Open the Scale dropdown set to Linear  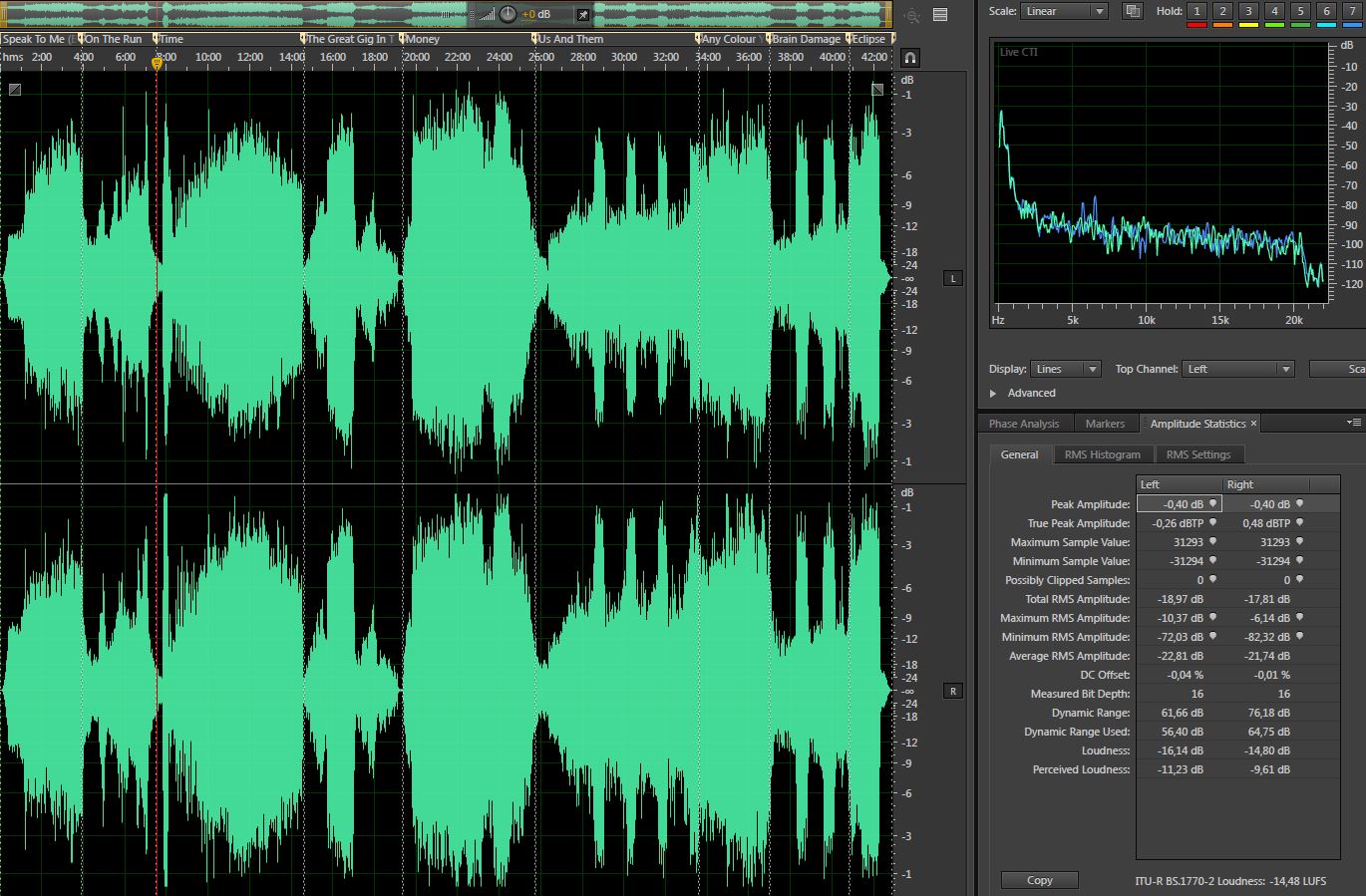pyautogui.click(x=1064, y=11)
